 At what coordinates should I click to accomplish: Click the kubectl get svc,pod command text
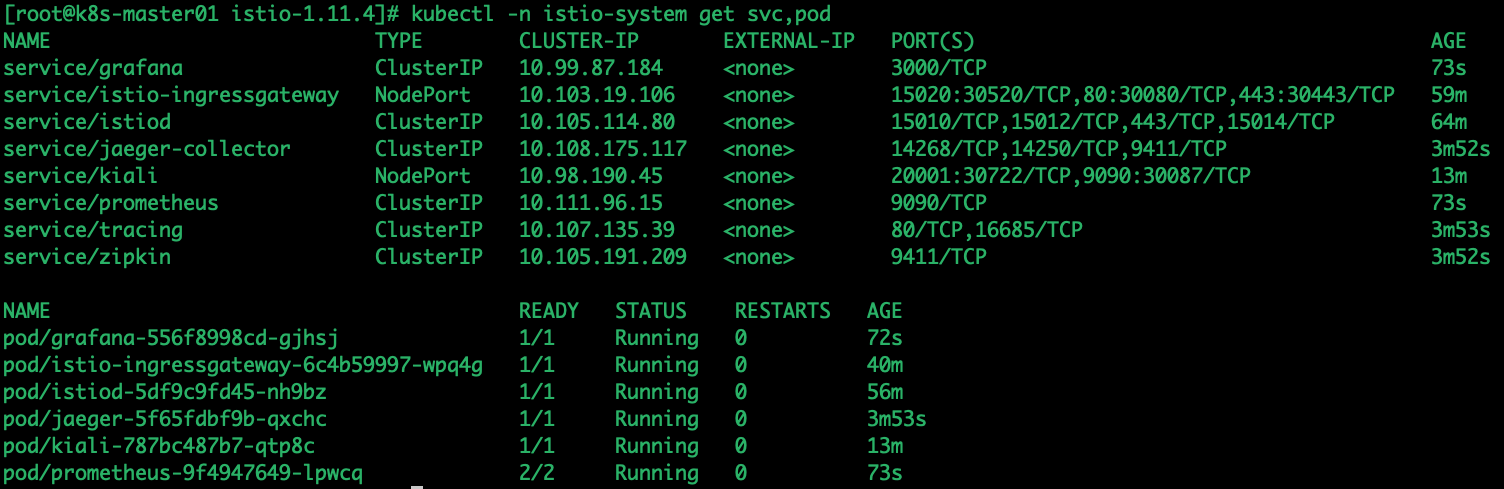pyautogui.click(x=620, y=14)
